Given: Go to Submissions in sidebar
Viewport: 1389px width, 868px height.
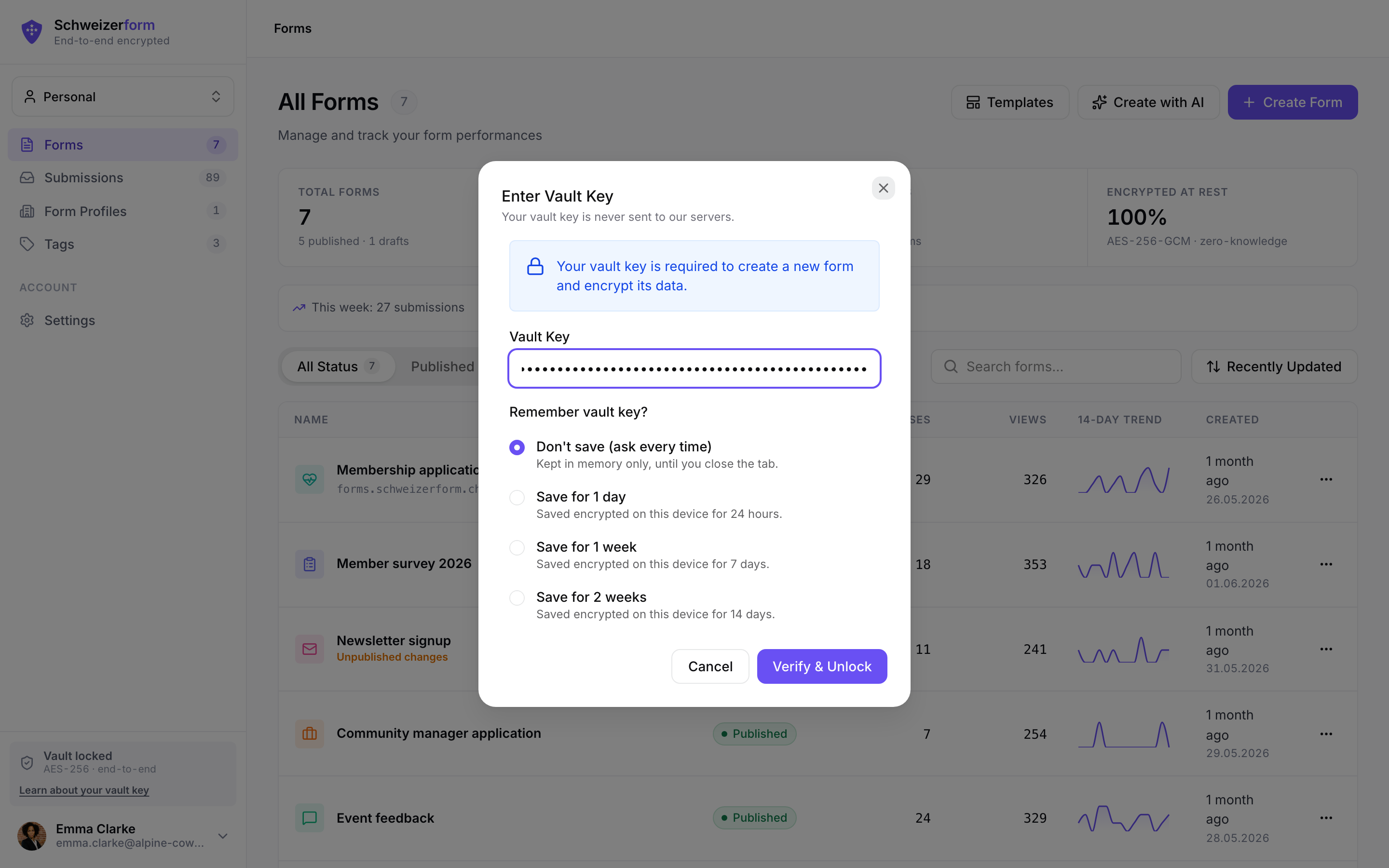Looking at the screenshot, I should pos(123,177).
